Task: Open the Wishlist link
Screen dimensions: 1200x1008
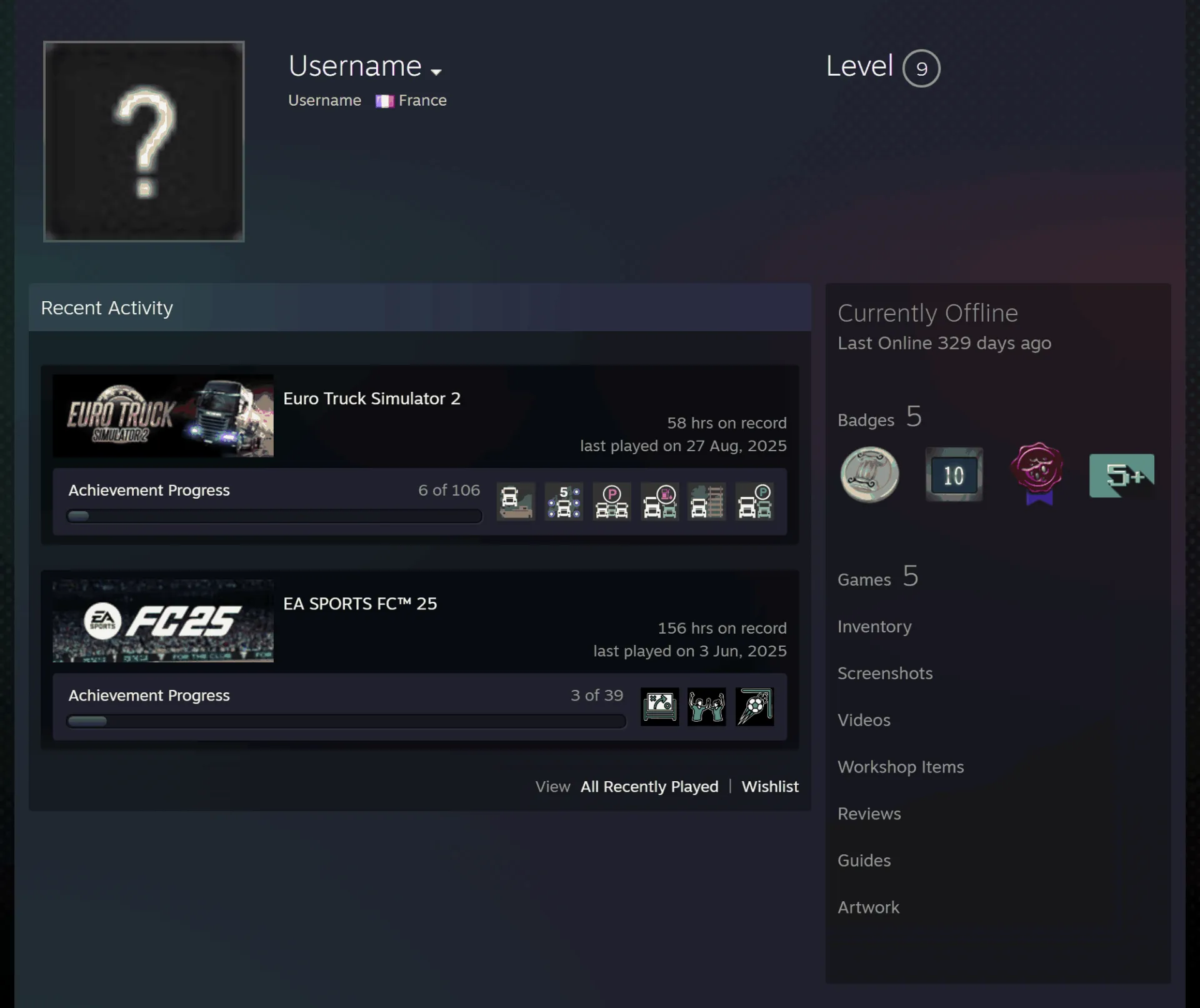Action: pos(770,787)
